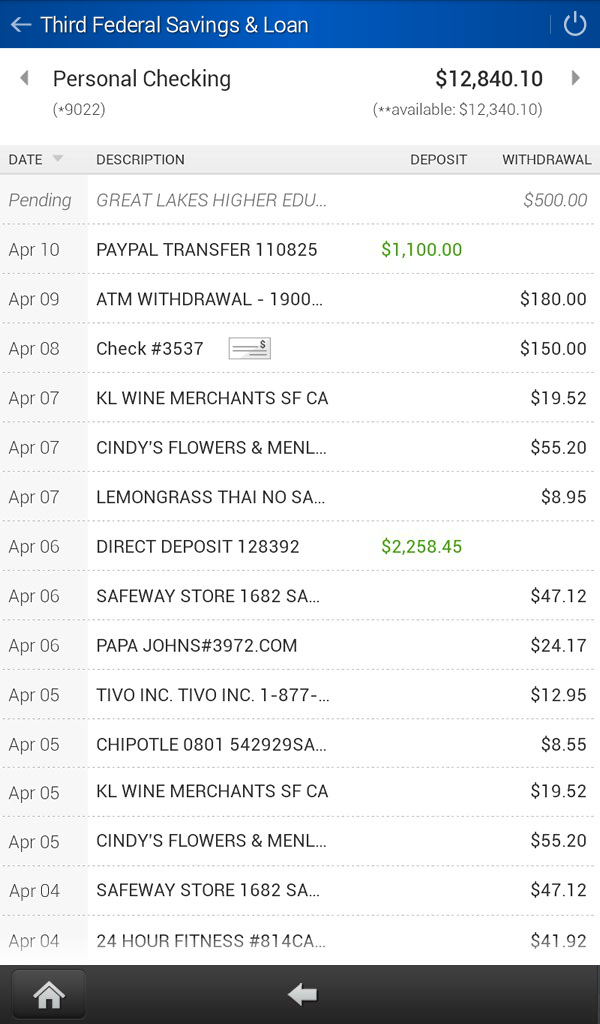The image size is (600, 1024).
Task: Toggle date sort order arrow
Action: pyautogui.click(x=57, y=159)
